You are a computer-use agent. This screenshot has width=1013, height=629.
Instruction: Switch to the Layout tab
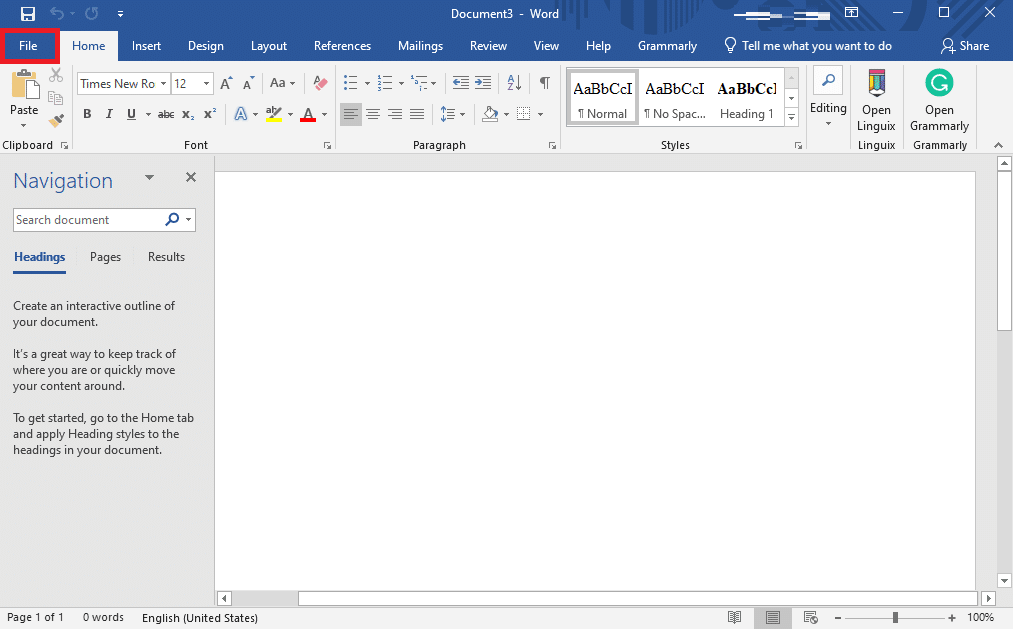coord(269,46)
